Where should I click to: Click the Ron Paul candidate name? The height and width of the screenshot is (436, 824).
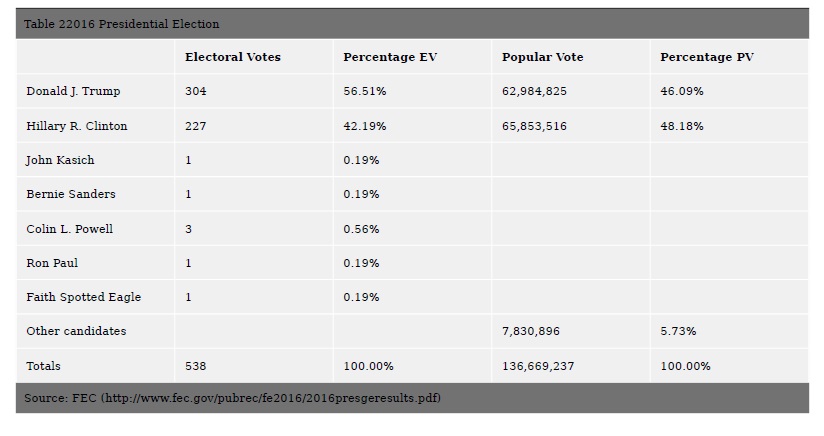pyautogui.click(x=52, y=263)
